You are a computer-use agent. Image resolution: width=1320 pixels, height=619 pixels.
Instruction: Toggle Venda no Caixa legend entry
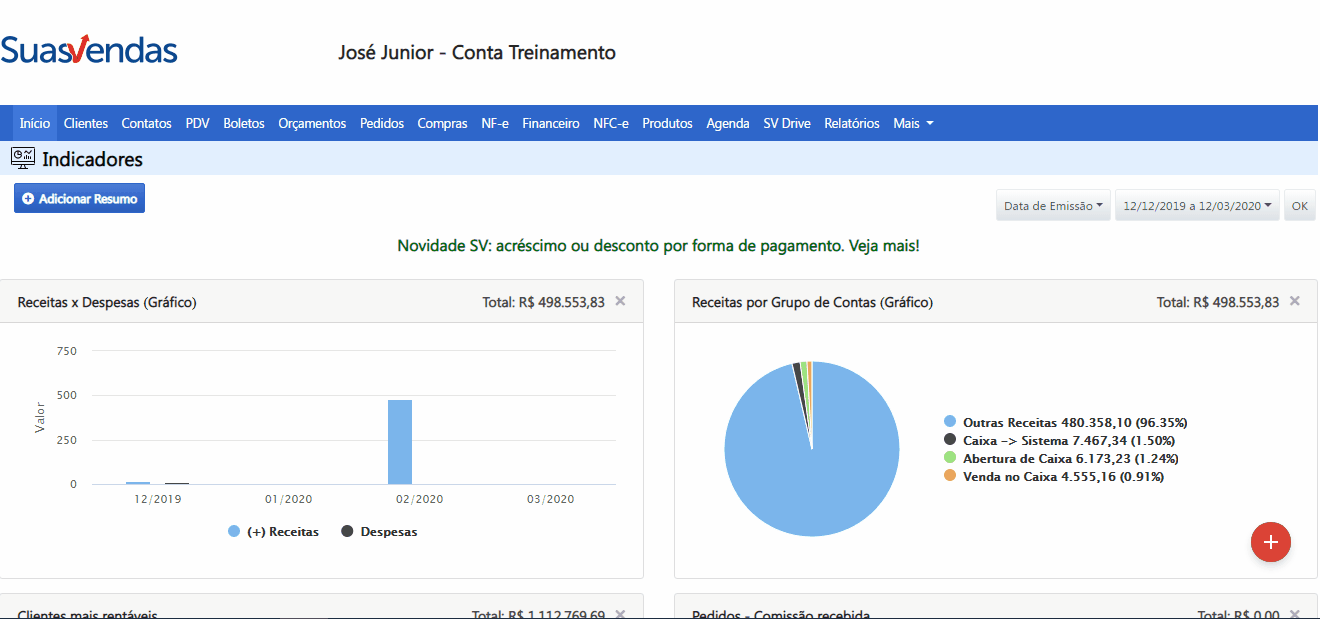tap(1053, 477)
